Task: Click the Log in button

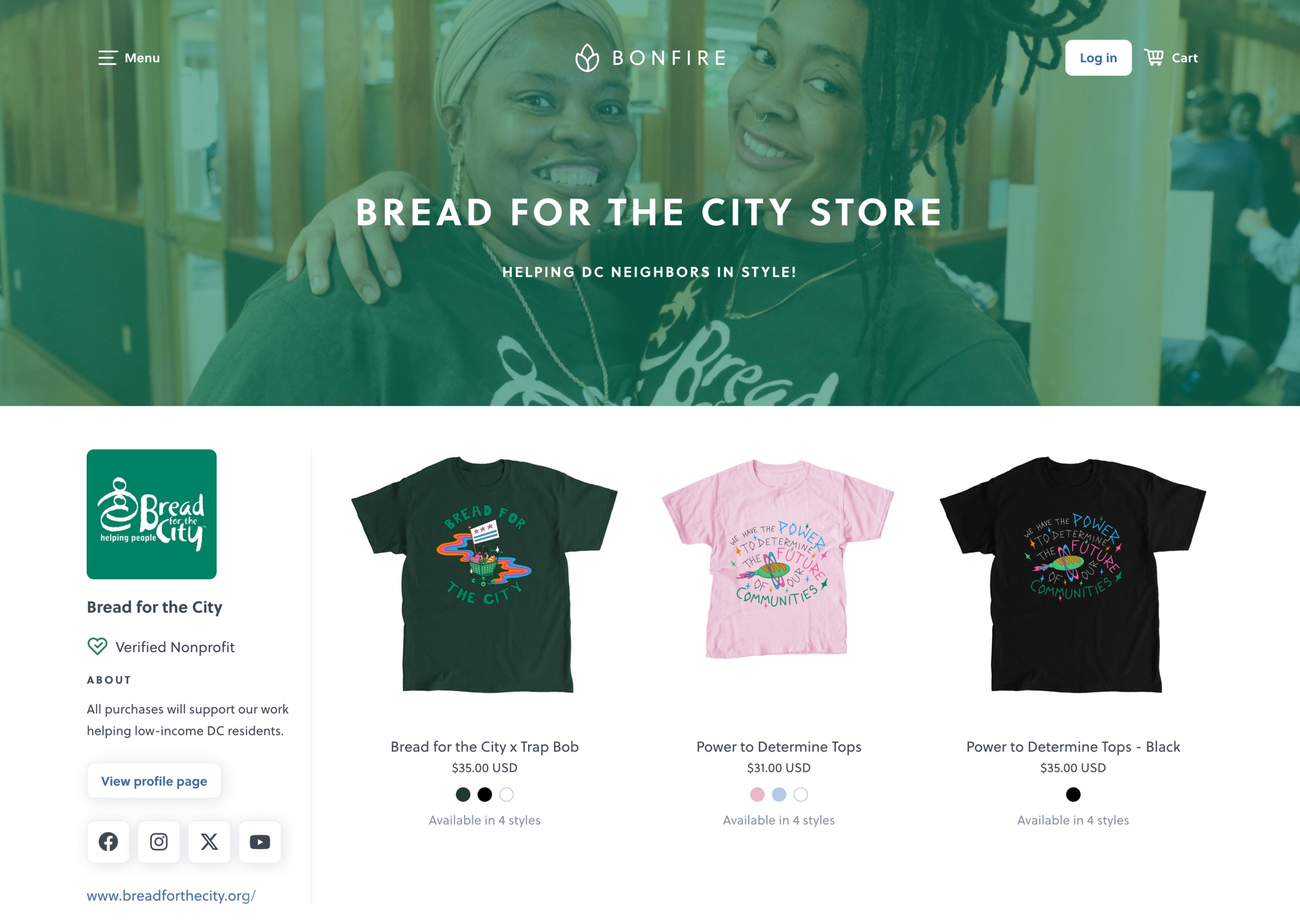Action: 1098,57
